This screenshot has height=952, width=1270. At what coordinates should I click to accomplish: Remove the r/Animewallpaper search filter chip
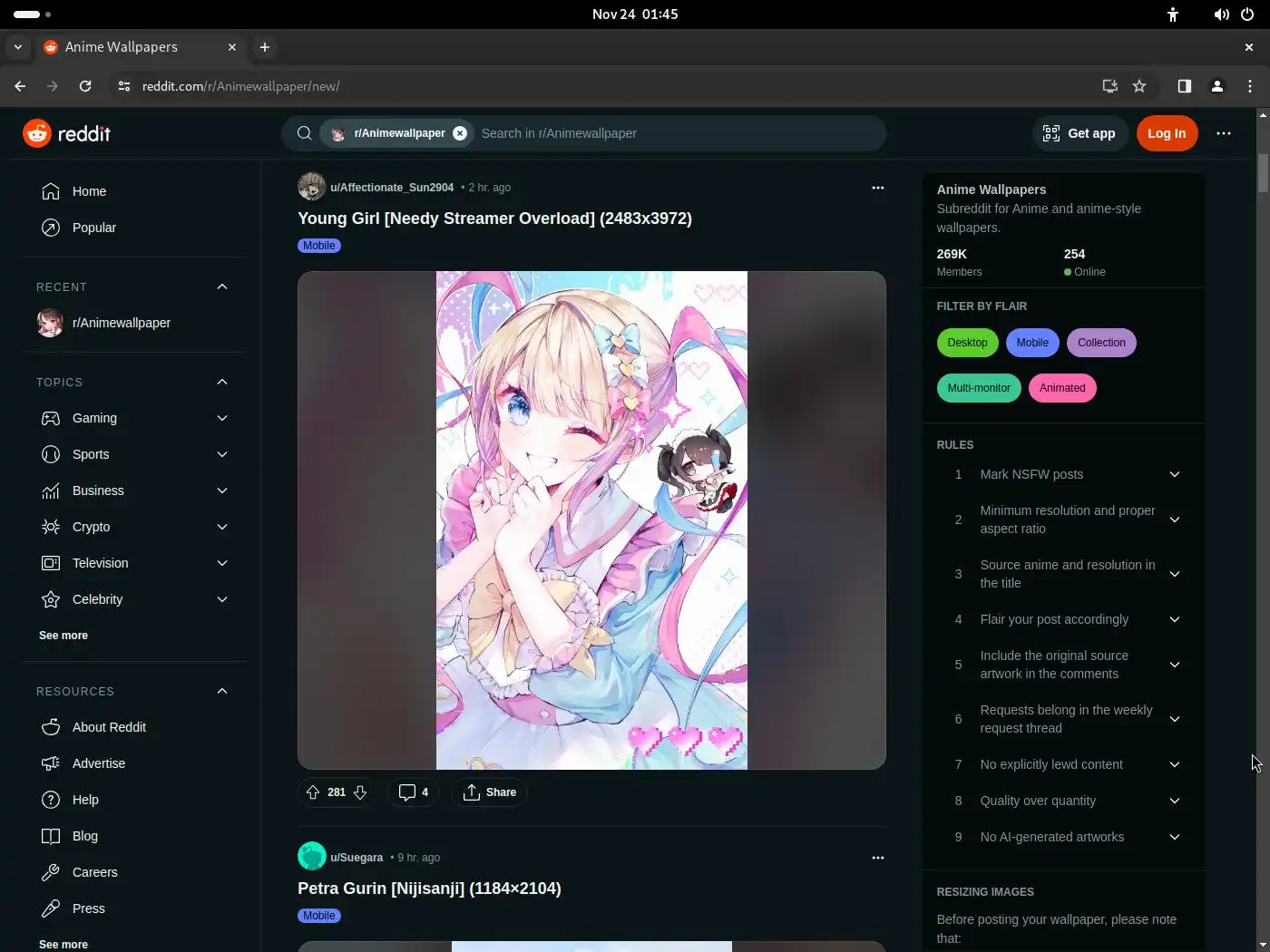coord(460,133)
